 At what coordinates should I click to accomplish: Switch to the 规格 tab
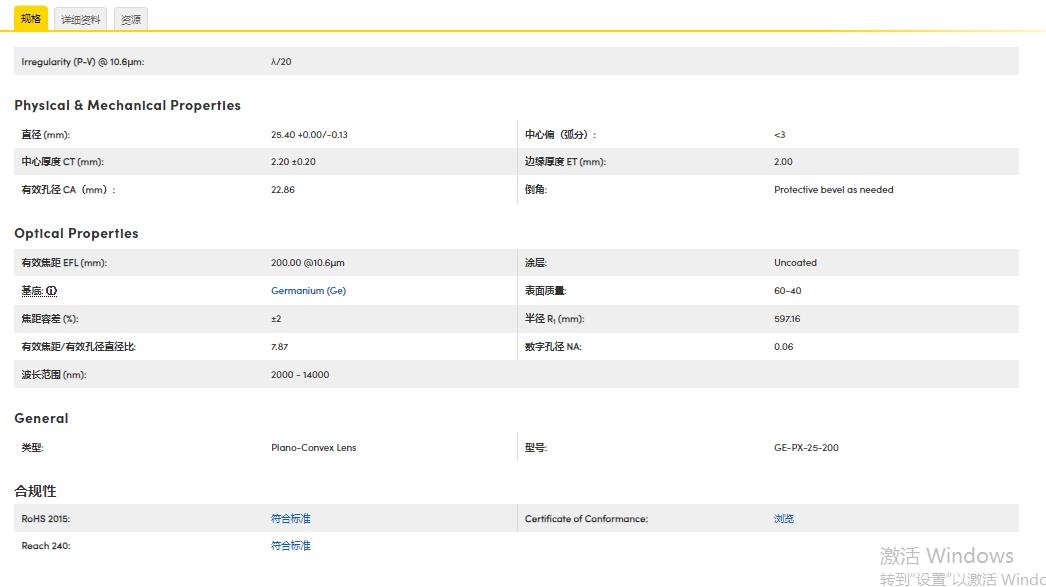pos(31,19)
